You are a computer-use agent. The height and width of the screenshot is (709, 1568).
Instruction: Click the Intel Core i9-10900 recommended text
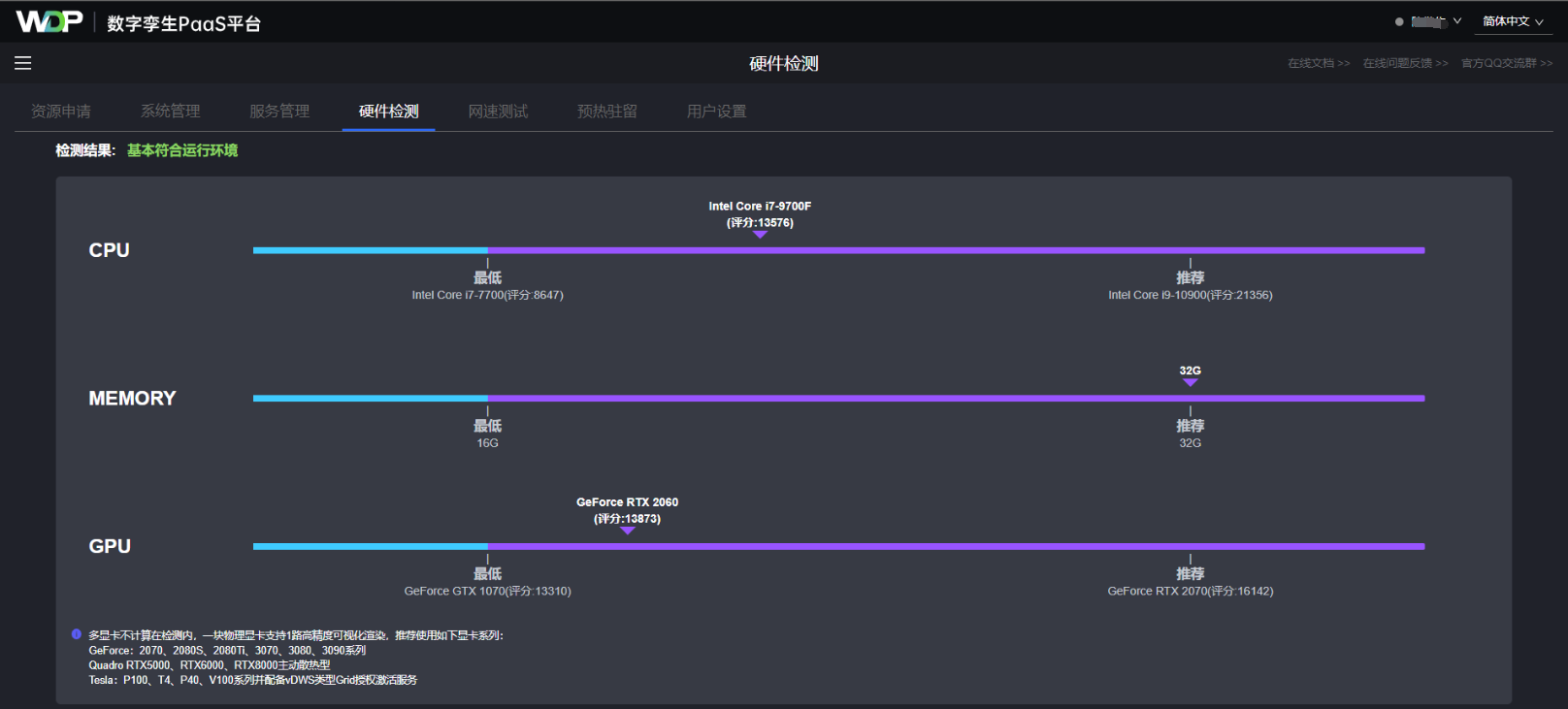coord(1191,295)
